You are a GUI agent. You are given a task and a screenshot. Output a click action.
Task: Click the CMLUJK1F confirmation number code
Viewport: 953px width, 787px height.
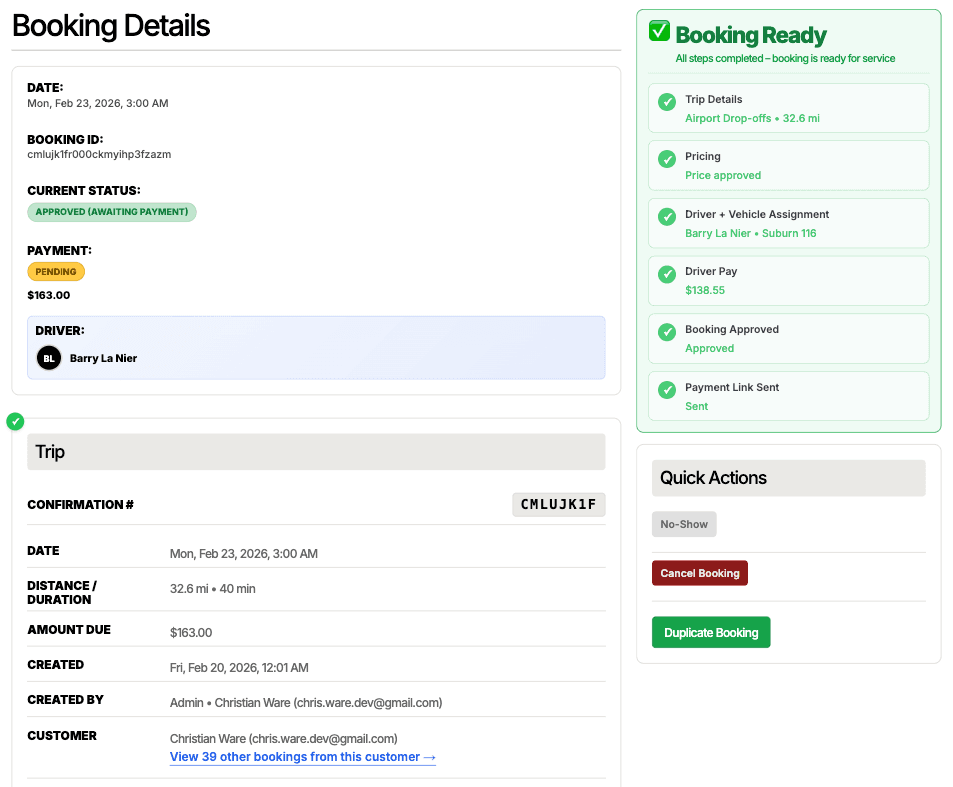pos(558,504)
